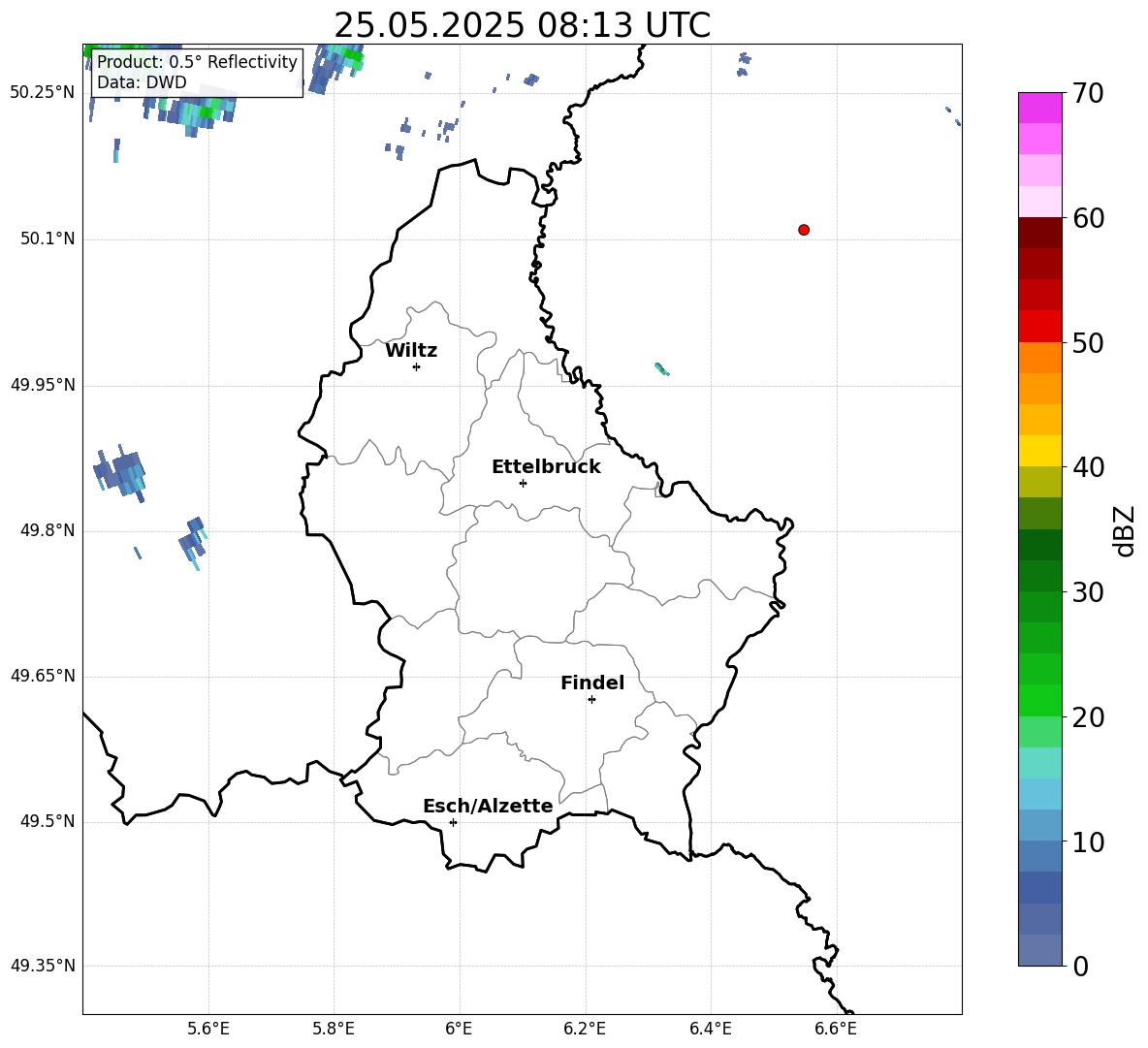Select the Findel city label
The width and height of the screenshot is (1148, 1048).
coord(592,683)
